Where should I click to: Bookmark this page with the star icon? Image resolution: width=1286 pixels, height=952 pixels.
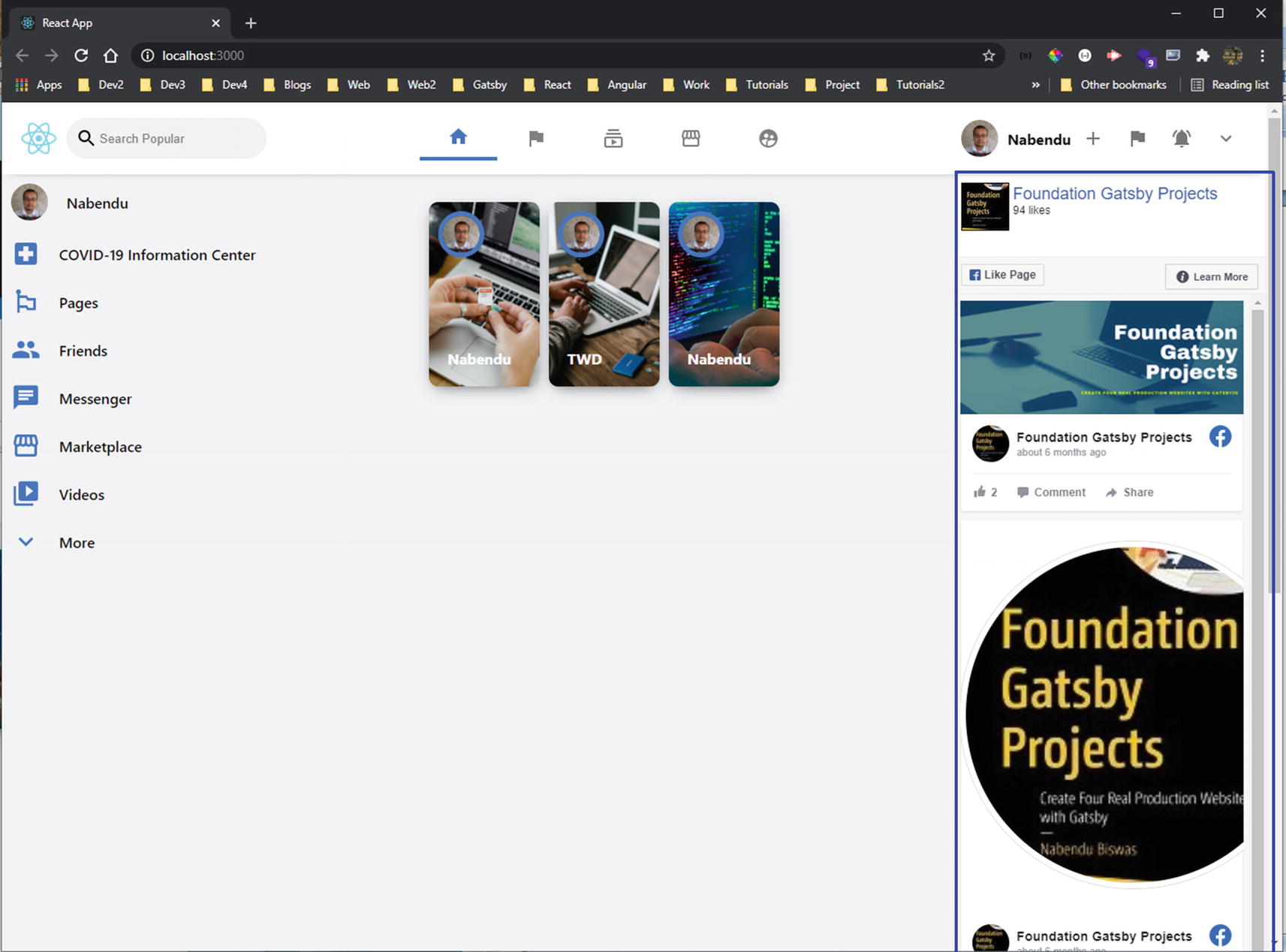(989, 56)
